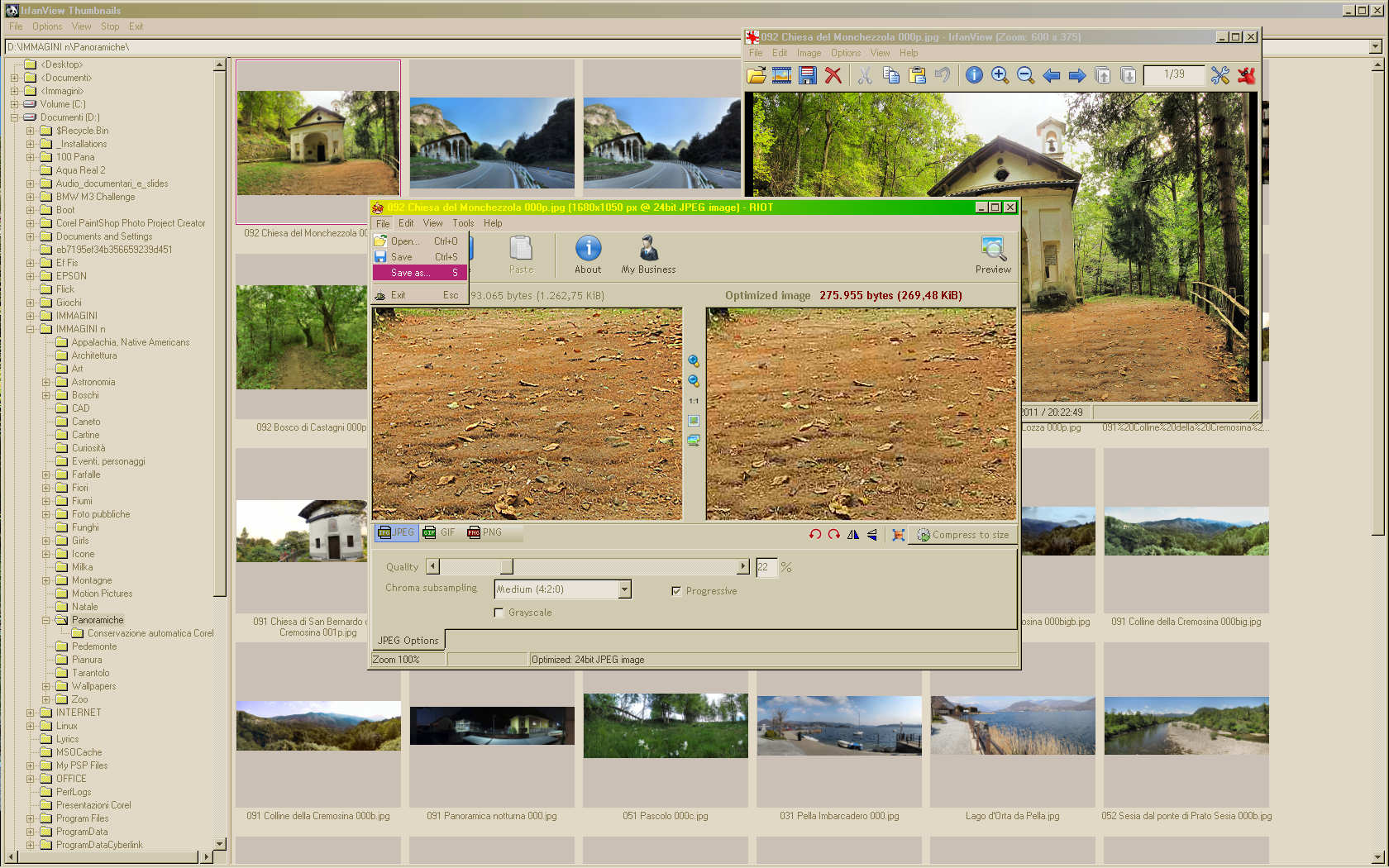Click the disabled Paste icon in RIOT toolbar

521,254
